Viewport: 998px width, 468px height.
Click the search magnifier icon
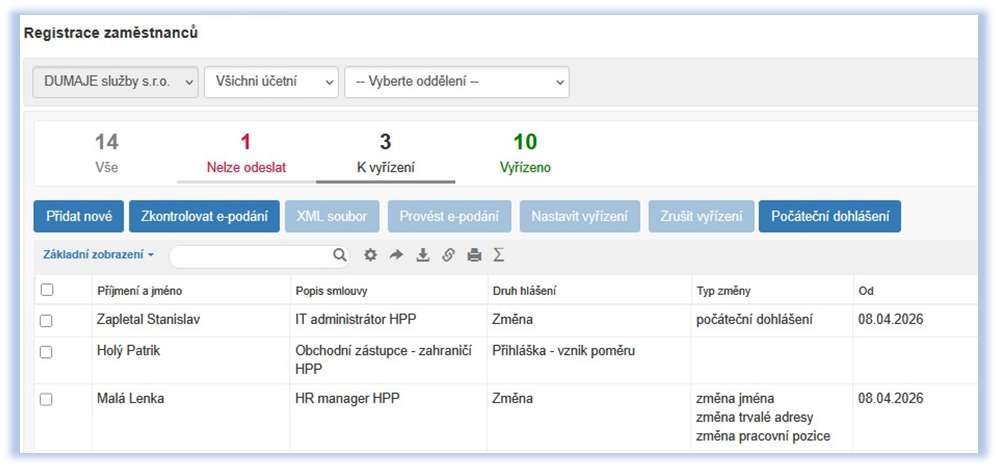point(340,255)
